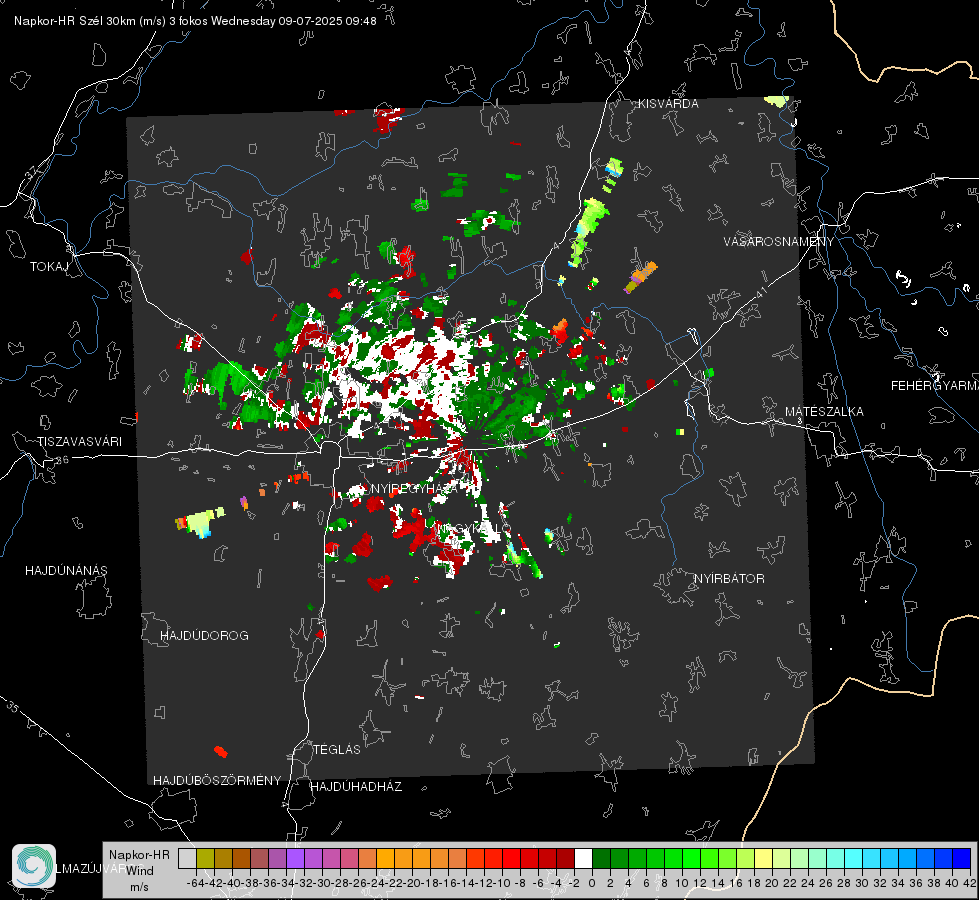Select the HAJDÚDOROG city label

(x=204, y=636)
